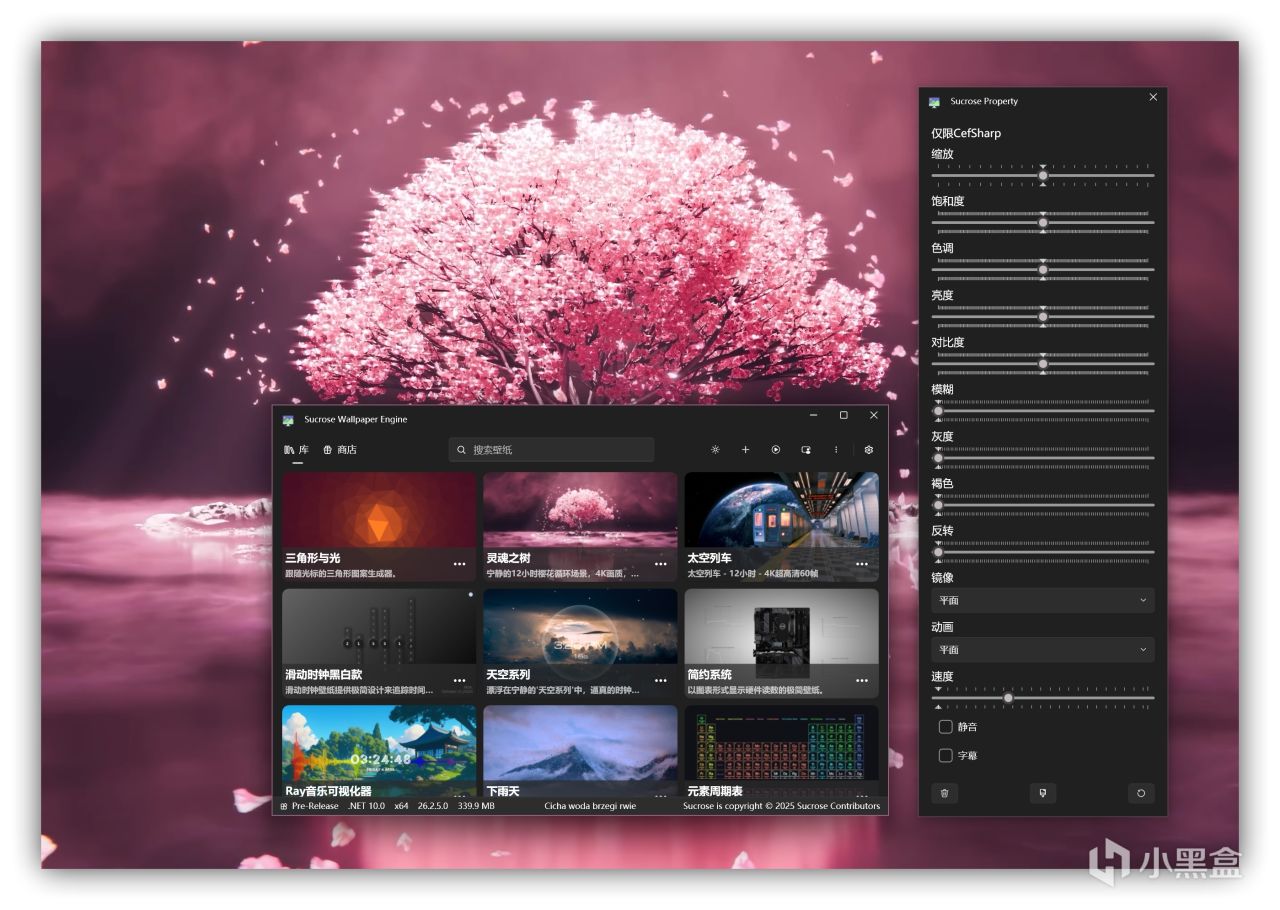Adjust the 缩放 slider
1280x910 pixels.
pos(1043,175)
